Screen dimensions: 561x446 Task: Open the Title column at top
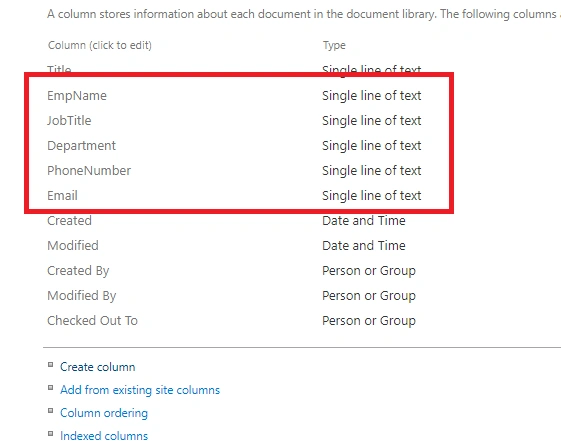[x=59, y=69]
